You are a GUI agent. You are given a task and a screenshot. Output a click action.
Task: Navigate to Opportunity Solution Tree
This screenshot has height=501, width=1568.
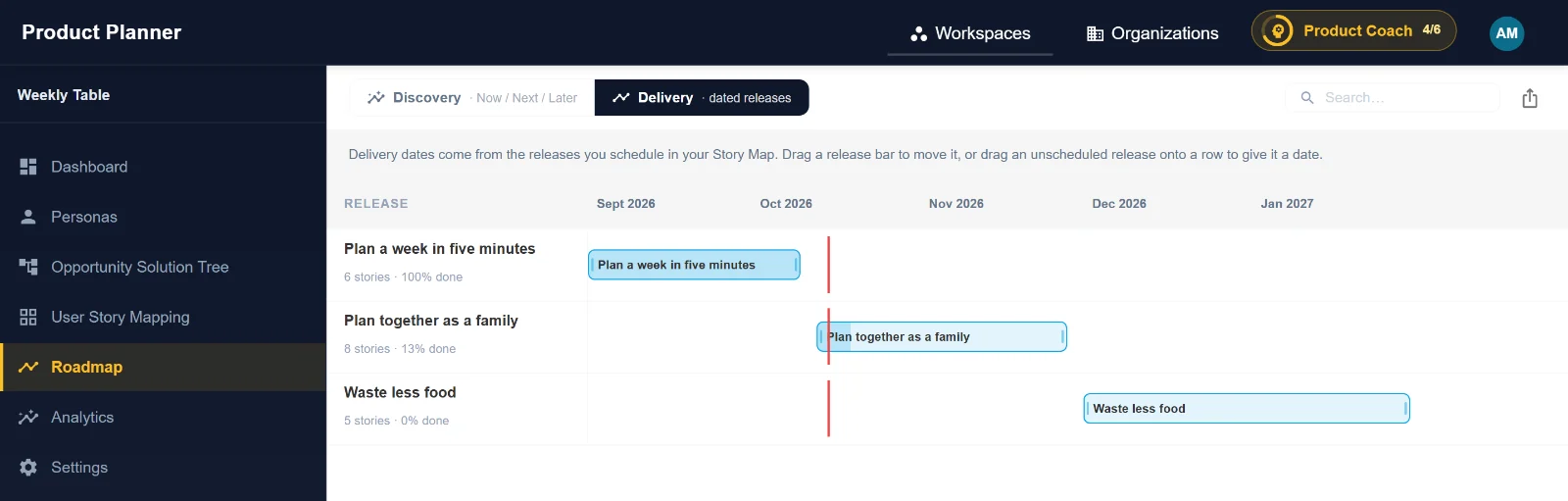[x=163, y=267]
